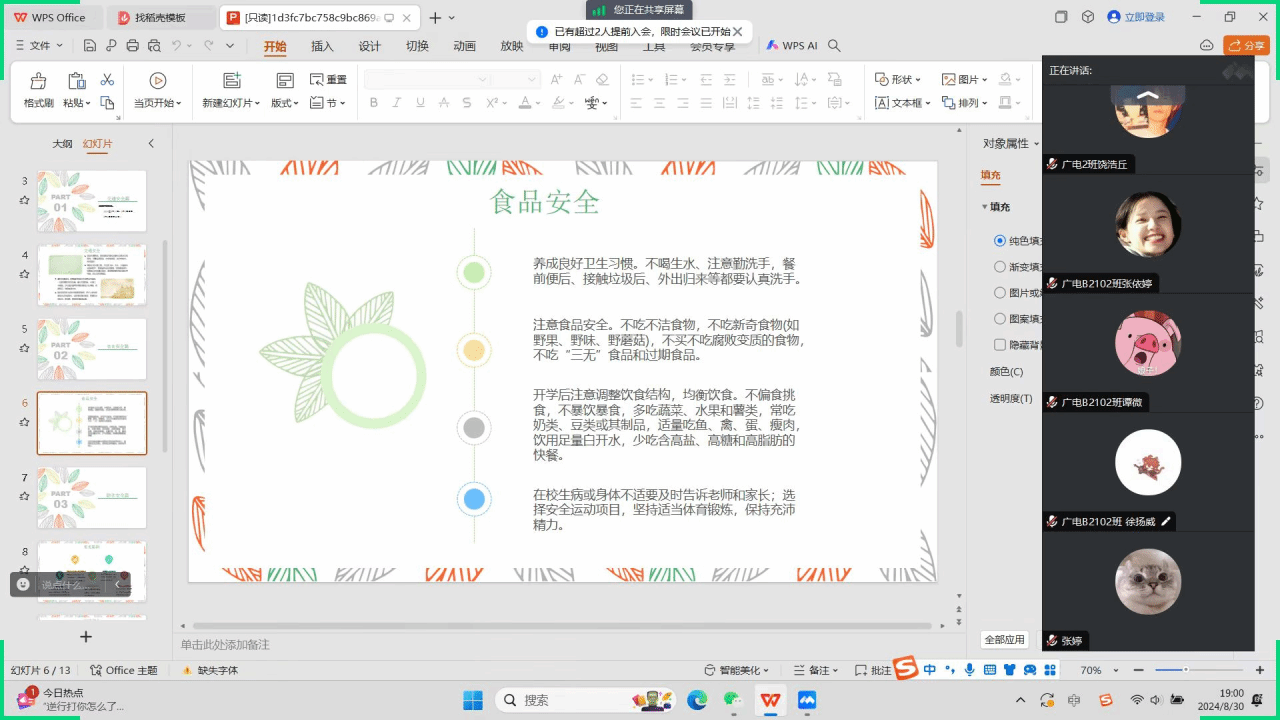Click the search magnifier in ribbon
The width and height of the screenshot is (1280, 720).
835,46
